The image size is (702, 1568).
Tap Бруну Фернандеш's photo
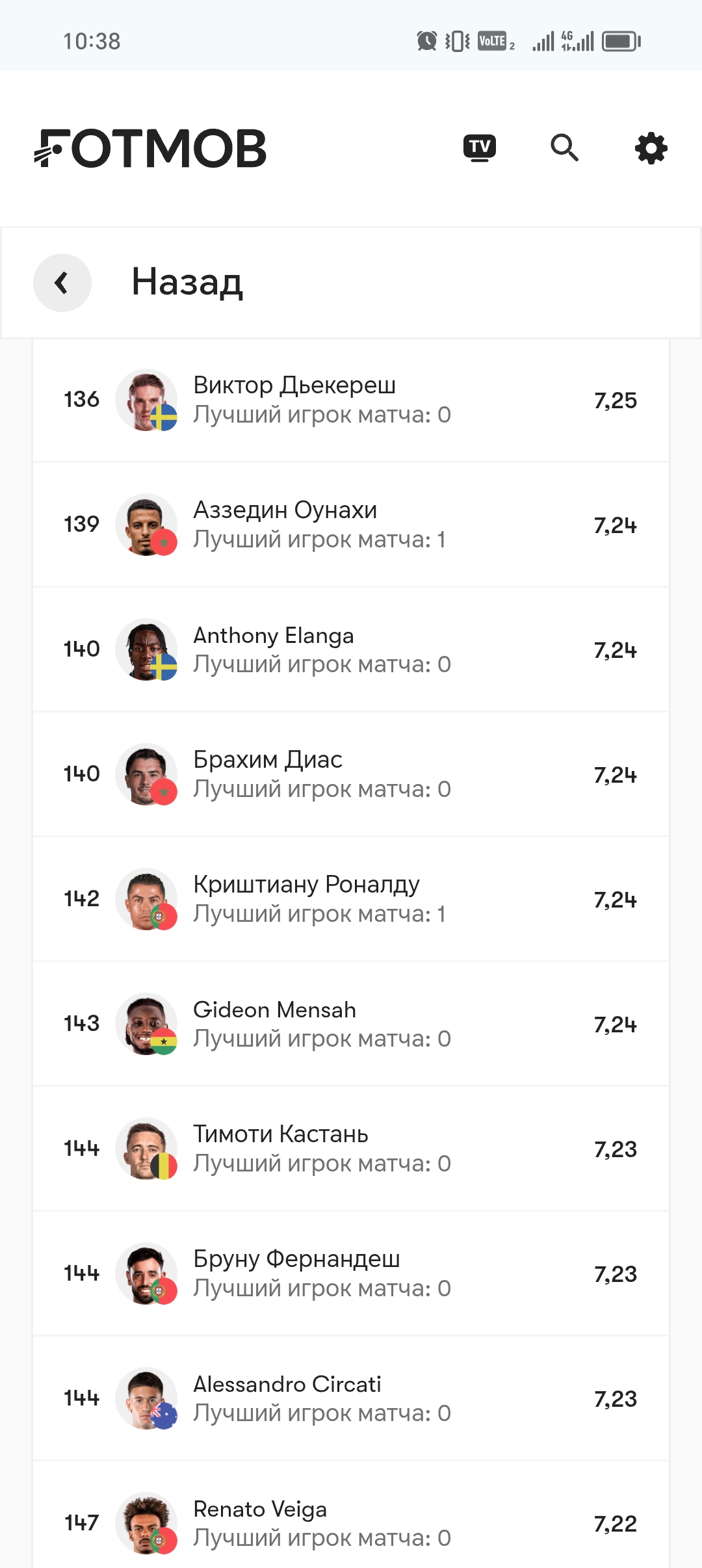coord(146,1274)
